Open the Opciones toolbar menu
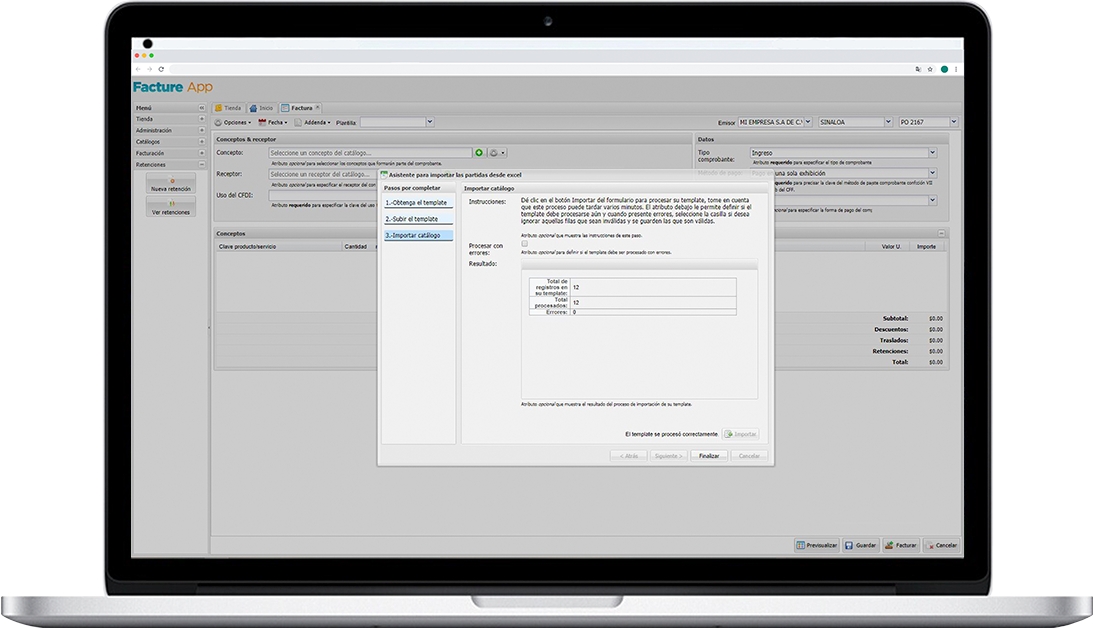Image resolution: width=1094 pixels, height=628 pixels. point(233,122)
